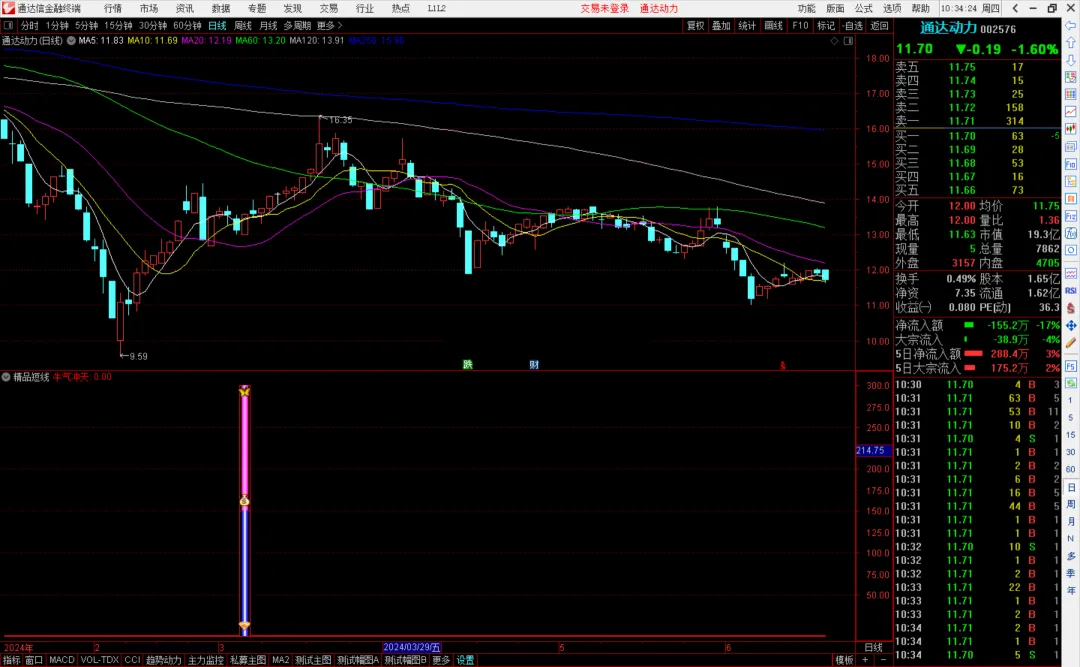The image size is (1080, 667).
Task: Switch to 15-minute period in sidebar
Action: click(x=1070, y=435)
